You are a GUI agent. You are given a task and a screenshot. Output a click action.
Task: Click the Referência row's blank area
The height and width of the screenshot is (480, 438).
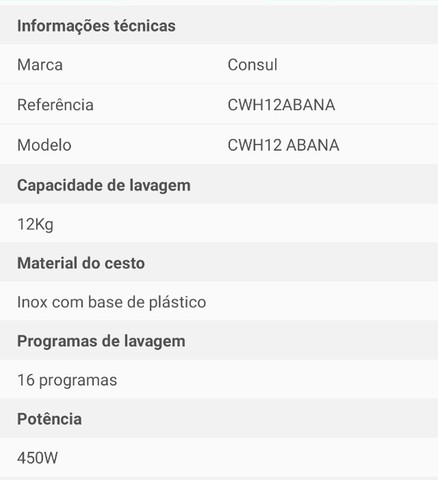tap(385, 105)
